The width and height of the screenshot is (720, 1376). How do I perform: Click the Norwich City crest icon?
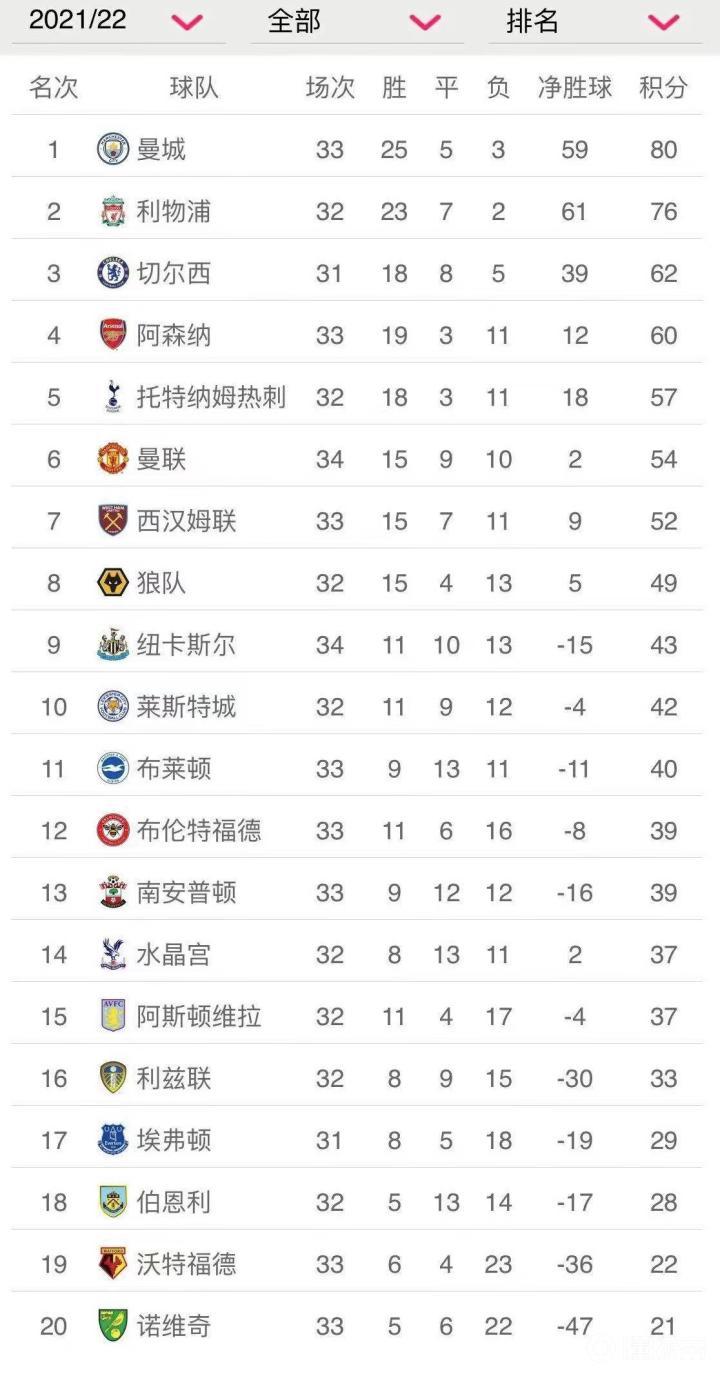(x=113, y=1326)
